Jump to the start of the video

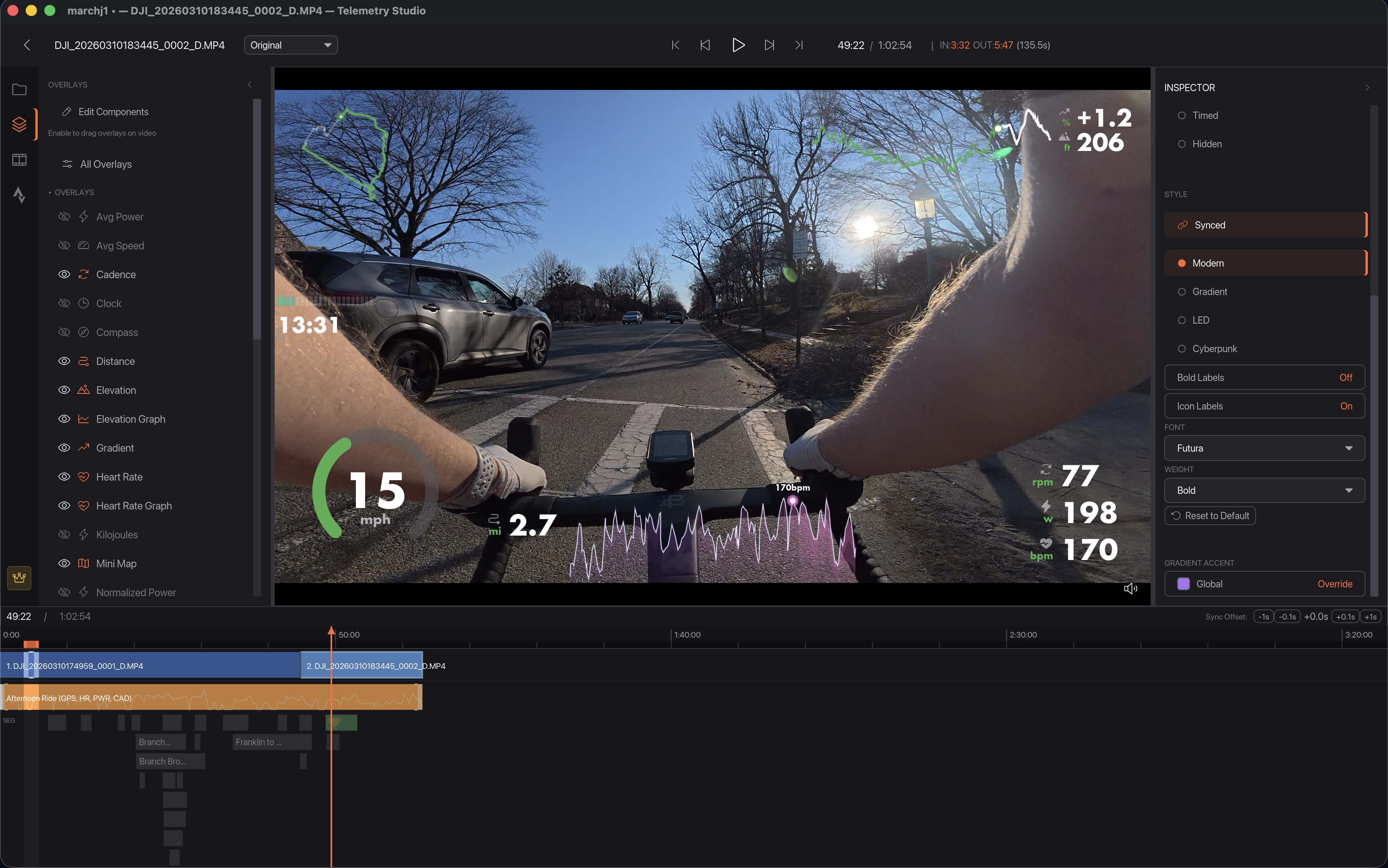(676, 45)
